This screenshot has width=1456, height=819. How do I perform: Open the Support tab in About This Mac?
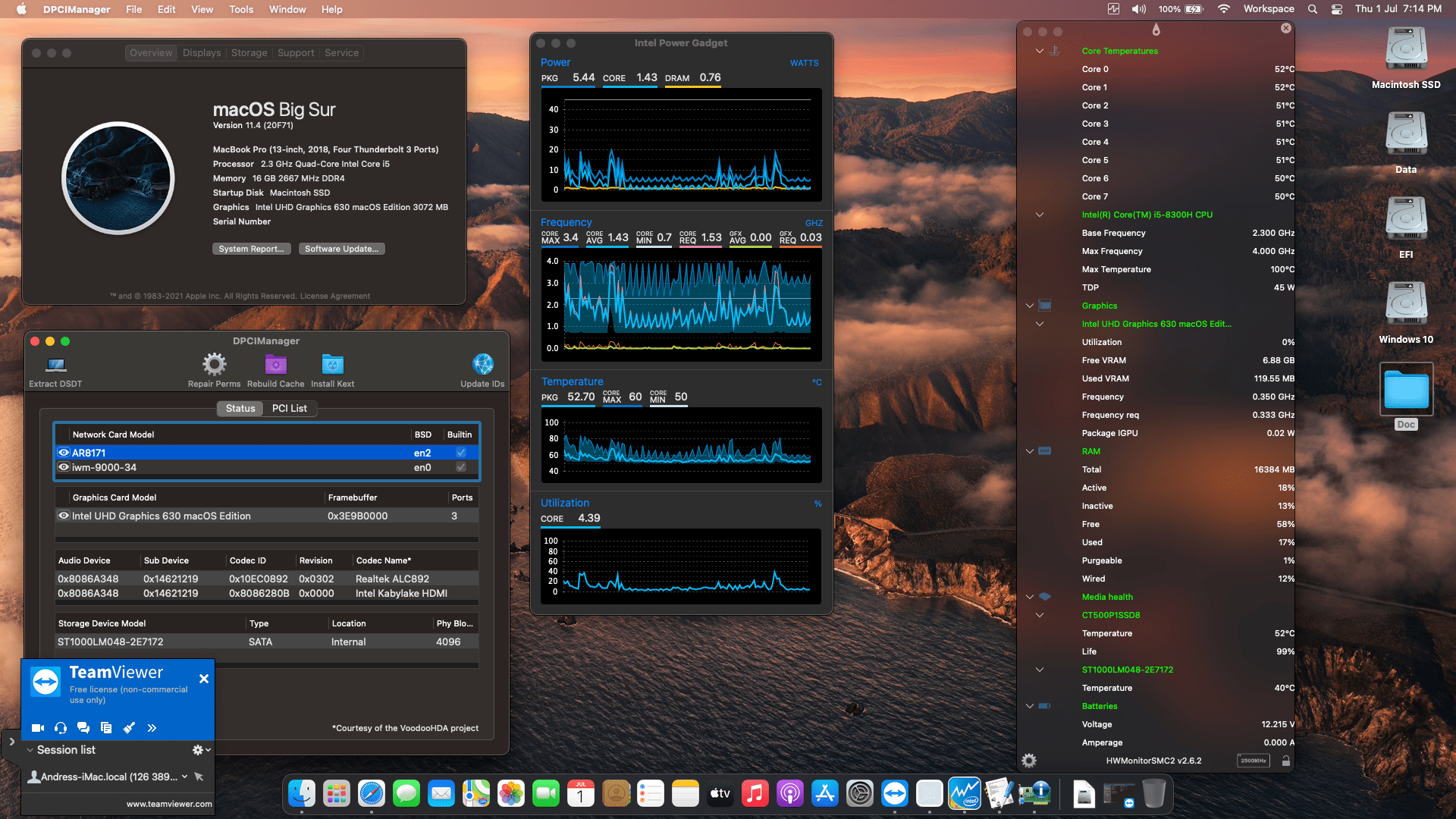tap(296, 53)
